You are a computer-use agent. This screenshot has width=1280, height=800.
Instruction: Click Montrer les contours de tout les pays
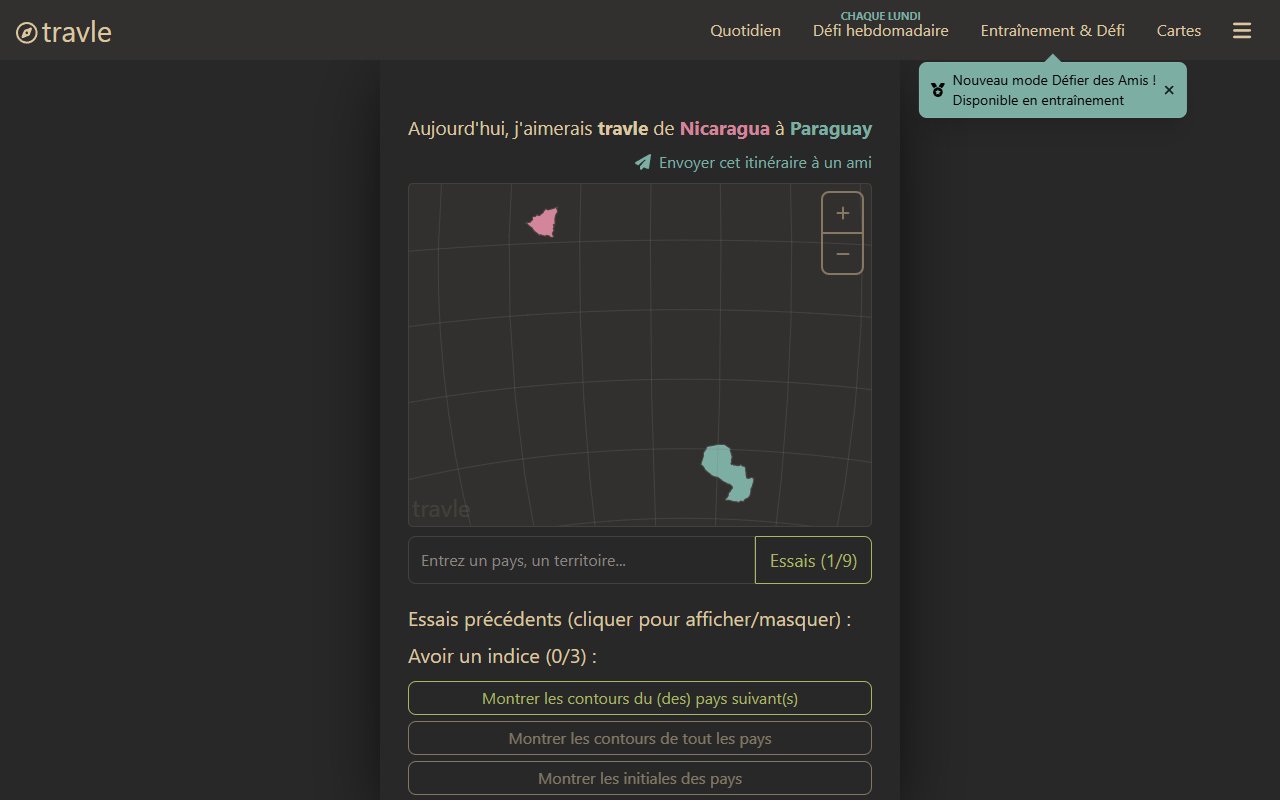coord(640,738)
